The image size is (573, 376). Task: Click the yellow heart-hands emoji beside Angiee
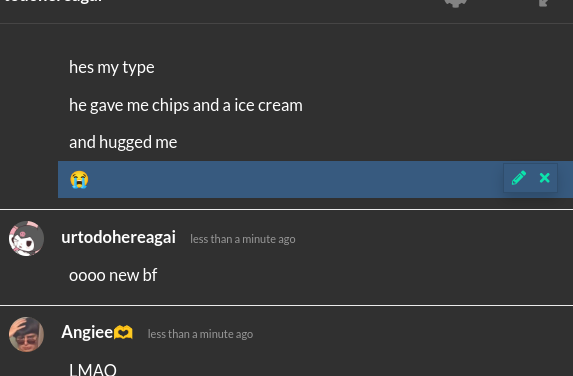123,333
